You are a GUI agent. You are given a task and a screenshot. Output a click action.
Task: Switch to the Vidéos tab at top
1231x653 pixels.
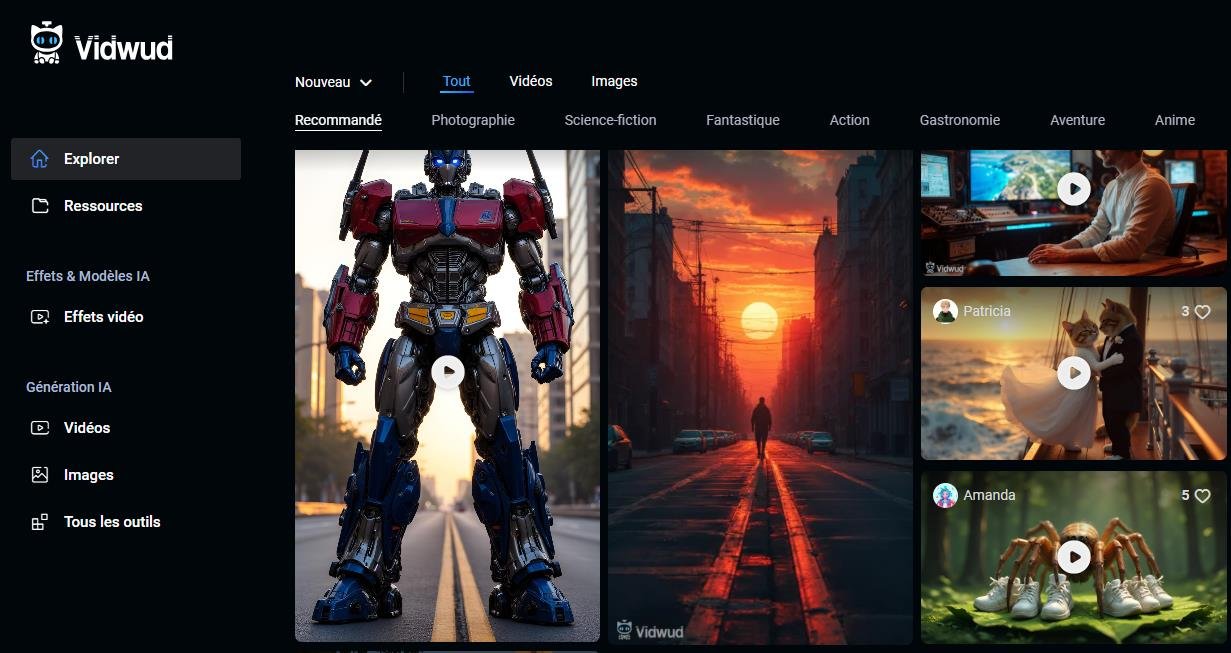(x=531, y=81)
